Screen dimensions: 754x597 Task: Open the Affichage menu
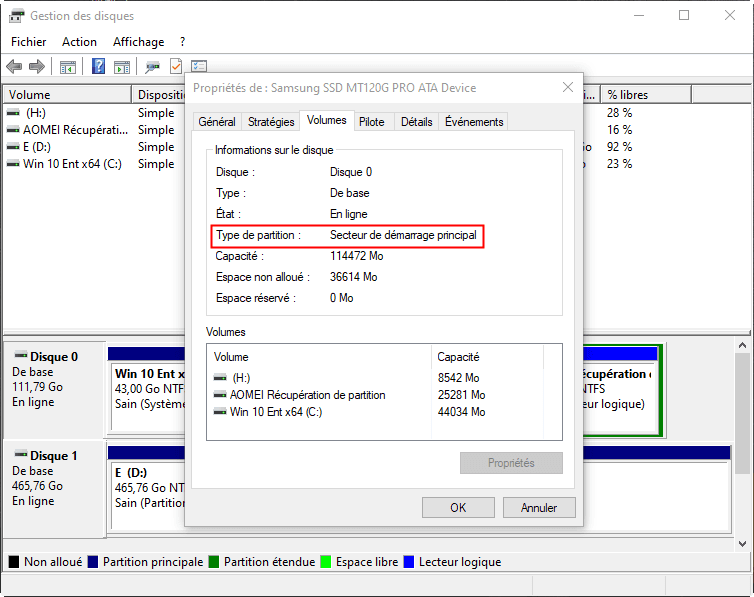(x=138, y=42)
